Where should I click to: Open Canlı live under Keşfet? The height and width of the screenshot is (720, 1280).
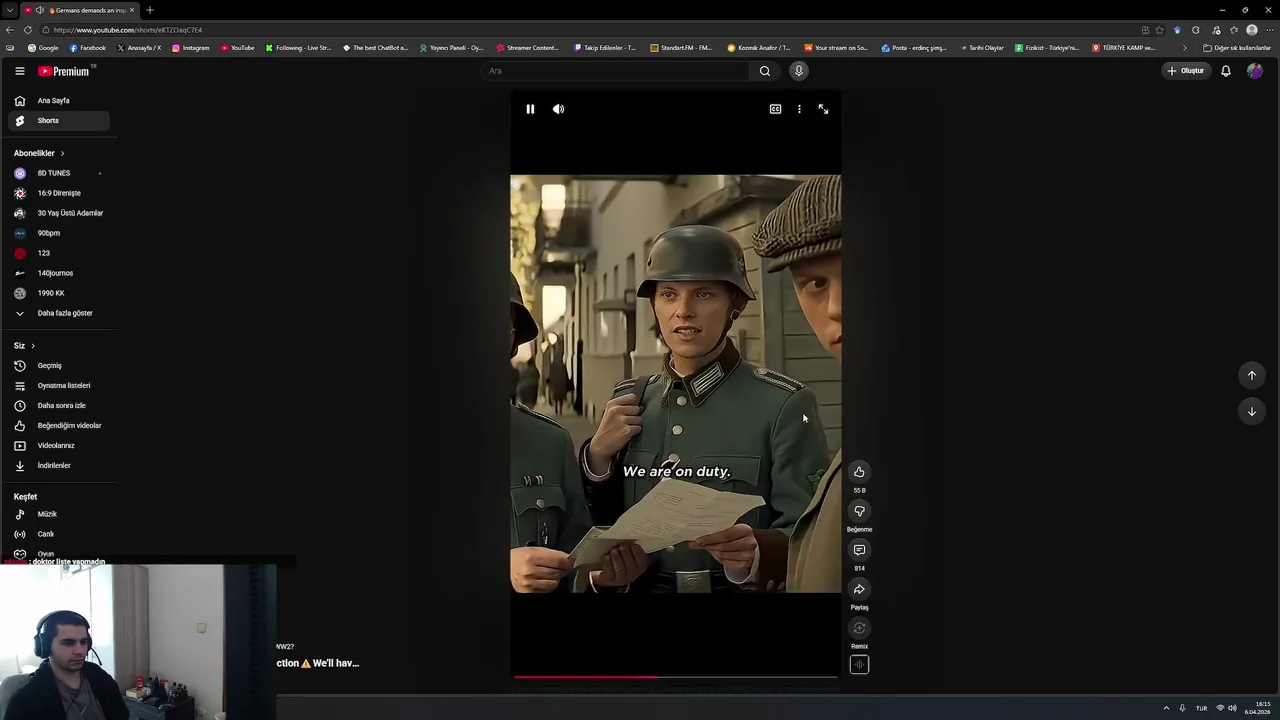tap(58, 534)
